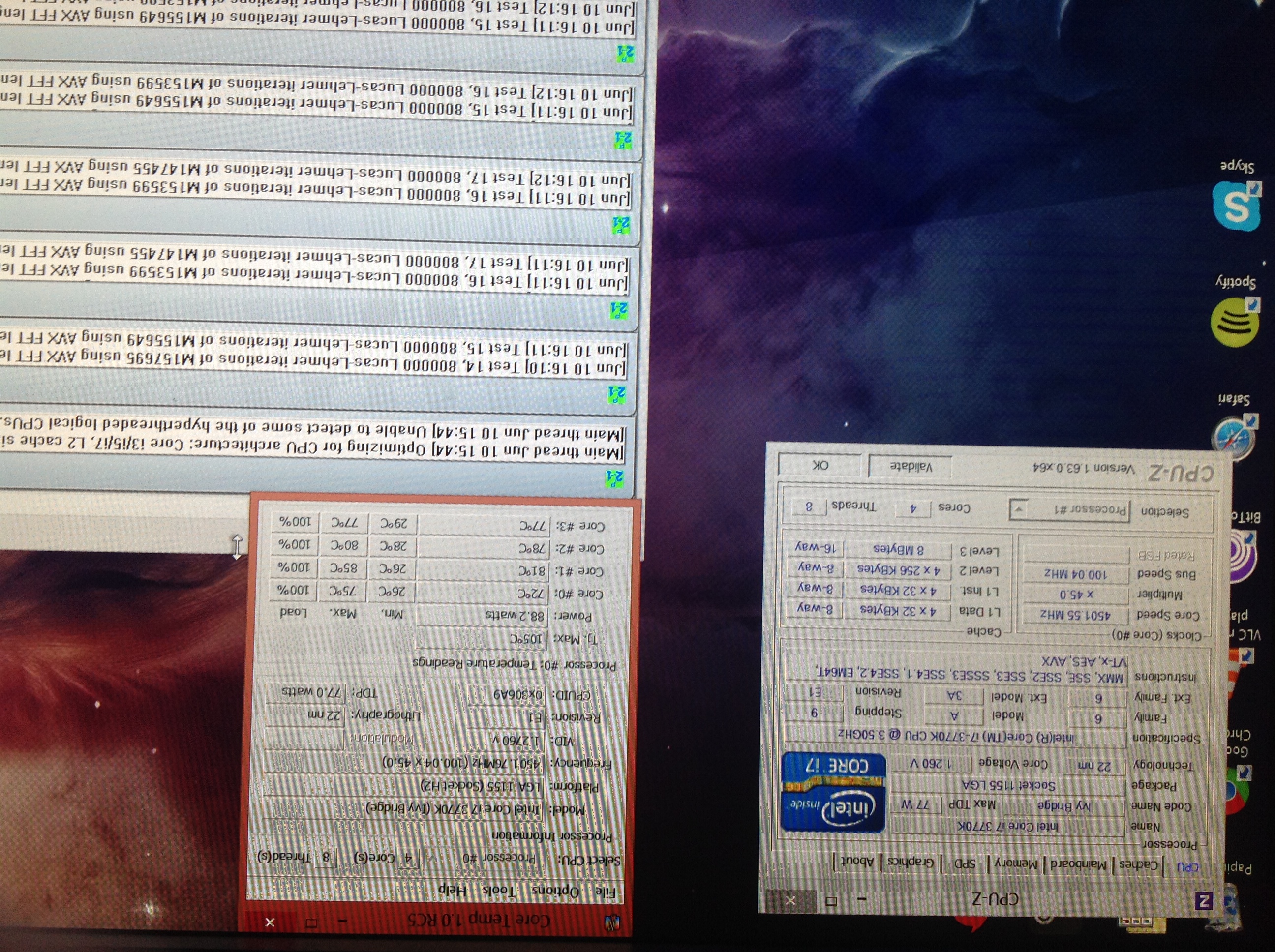Viewport: 1275px width, 952px height.
Task: Open the About tab in CPU-Z
Action: [x=857, y=862]
